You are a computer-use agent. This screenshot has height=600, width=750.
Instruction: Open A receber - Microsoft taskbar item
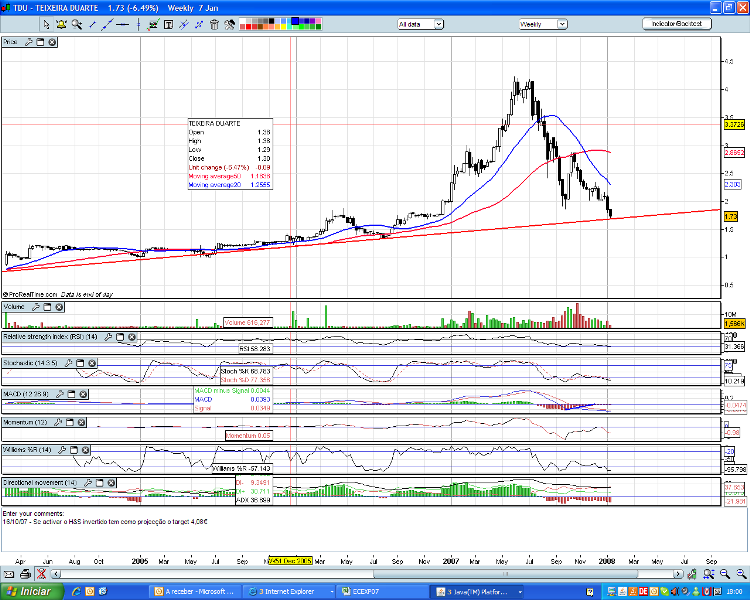tap(195, 592)
